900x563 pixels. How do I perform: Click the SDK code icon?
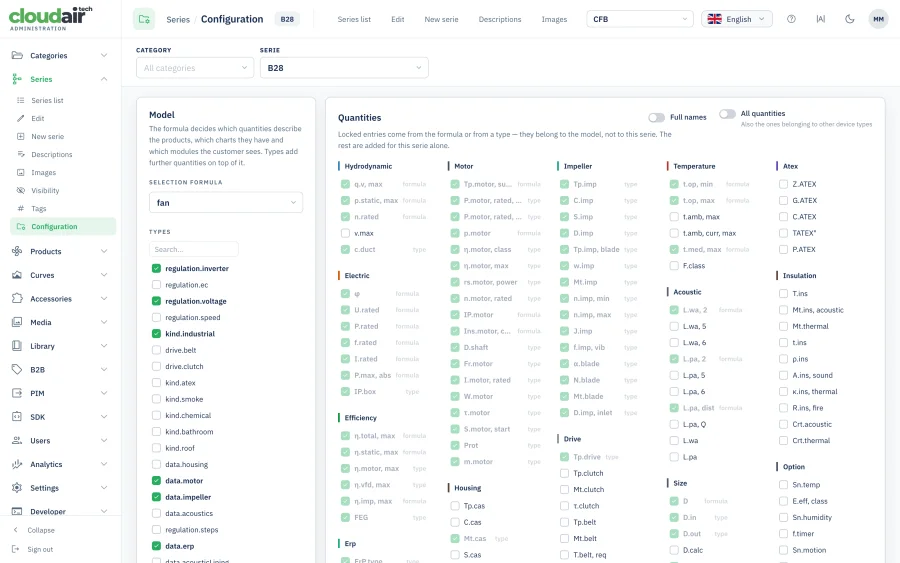tap(17, 417)
